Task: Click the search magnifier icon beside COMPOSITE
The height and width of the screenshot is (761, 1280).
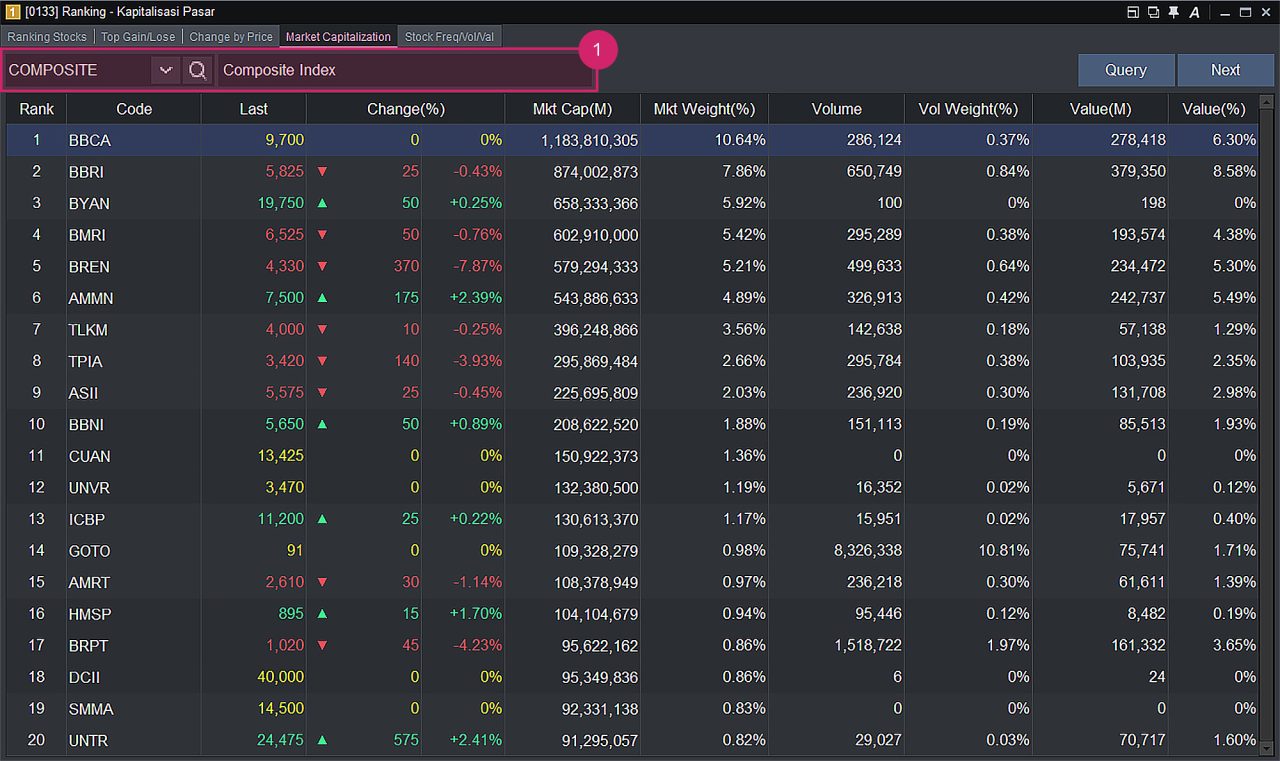Action: pos(198,70)
